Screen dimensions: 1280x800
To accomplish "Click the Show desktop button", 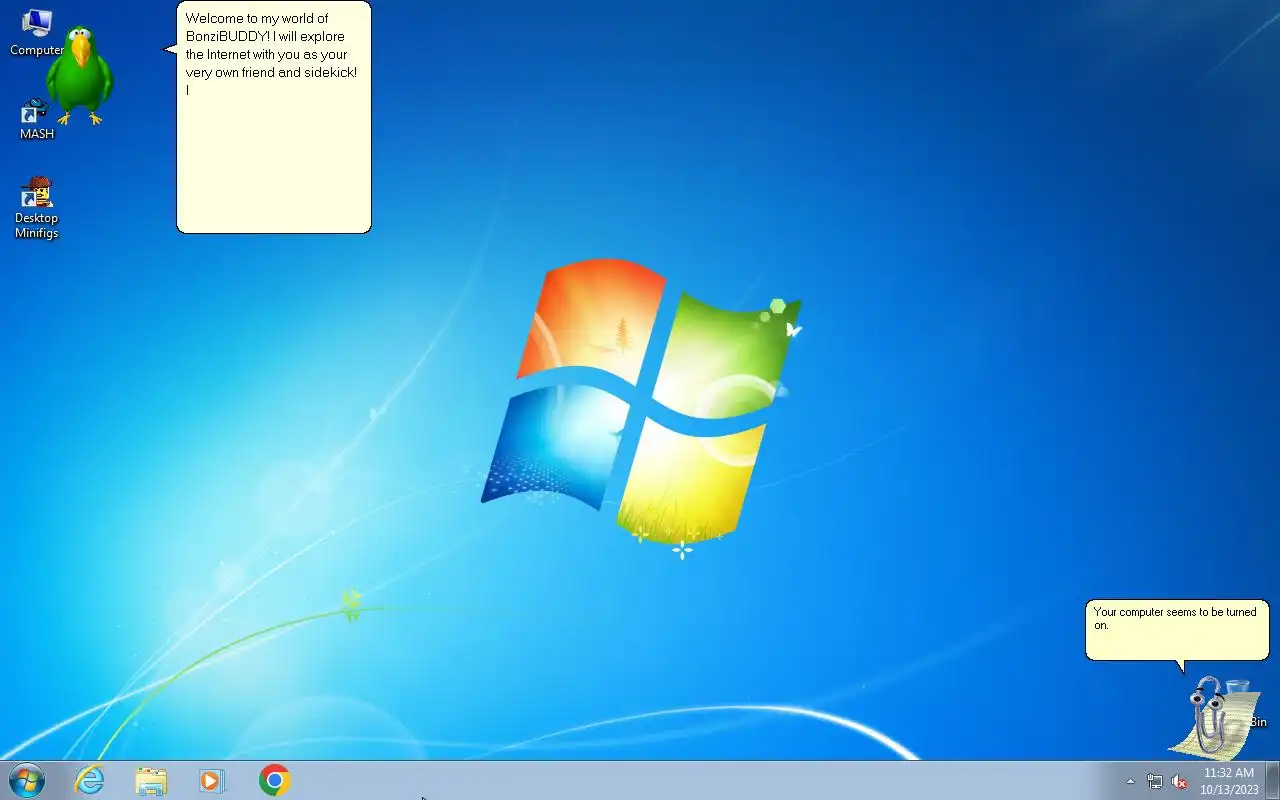I will (x=1272, y=780).
